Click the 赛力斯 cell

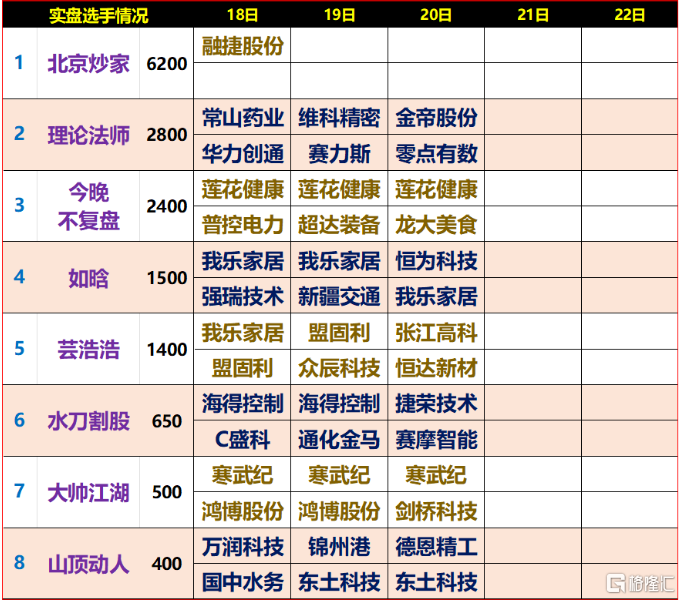(x=339, y=153)
